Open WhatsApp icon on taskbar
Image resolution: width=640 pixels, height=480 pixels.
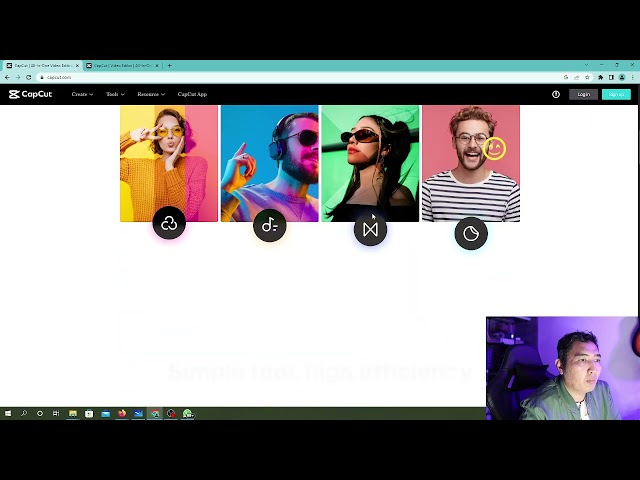[x=188, y=413]
